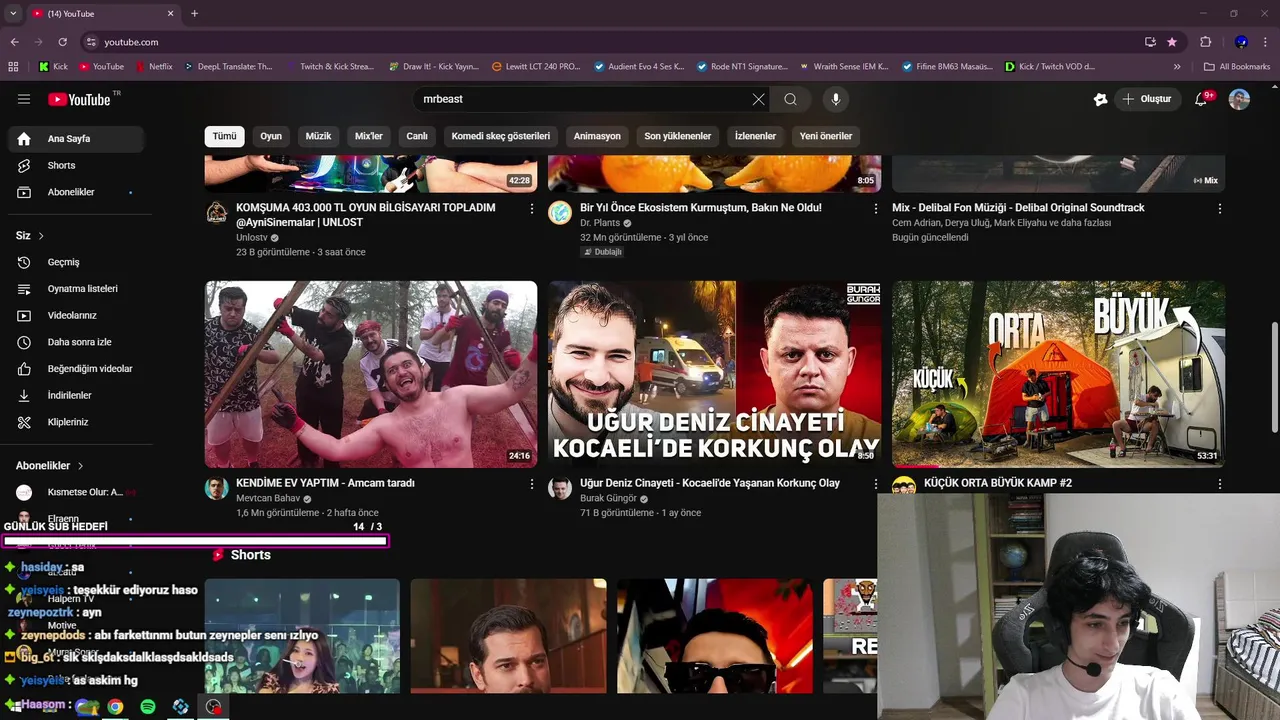Show more bookmarks overflow chevron
This screenshot has height=720, width=1280.
pos(1177,67)
